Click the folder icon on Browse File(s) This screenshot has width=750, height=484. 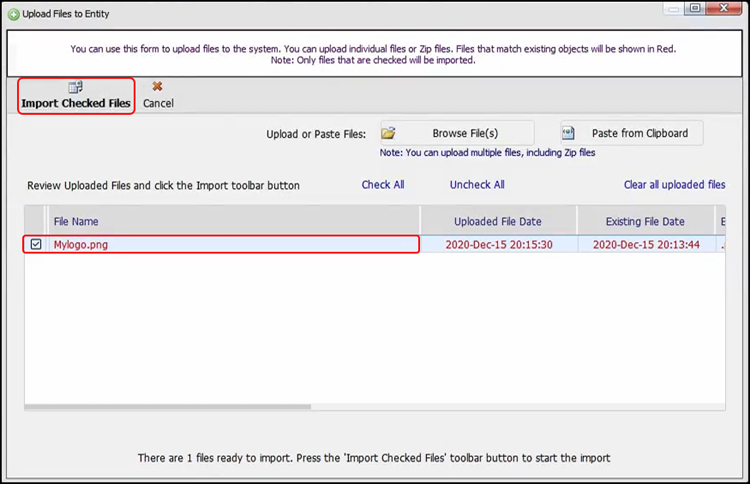point(388,133)
